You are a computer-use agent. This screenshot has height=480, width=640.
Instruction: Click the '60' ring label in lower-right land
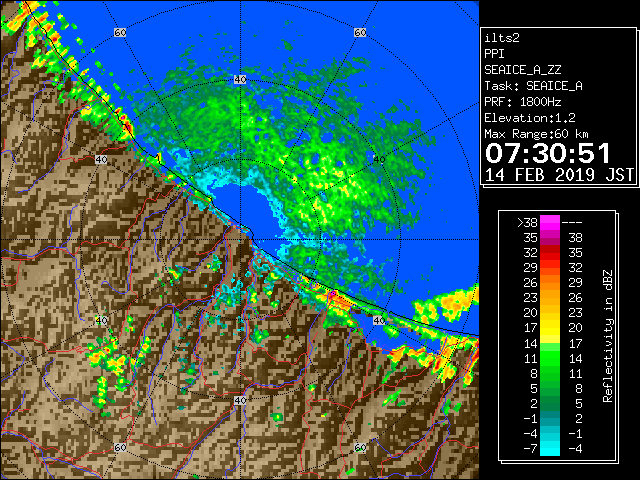[360, 447]
